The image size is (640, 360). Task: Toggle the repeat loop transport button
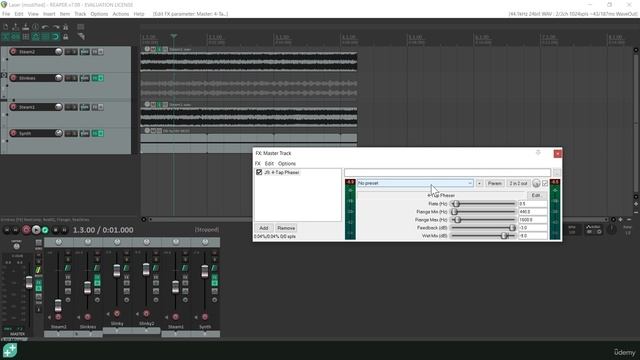tap(45, 230)
